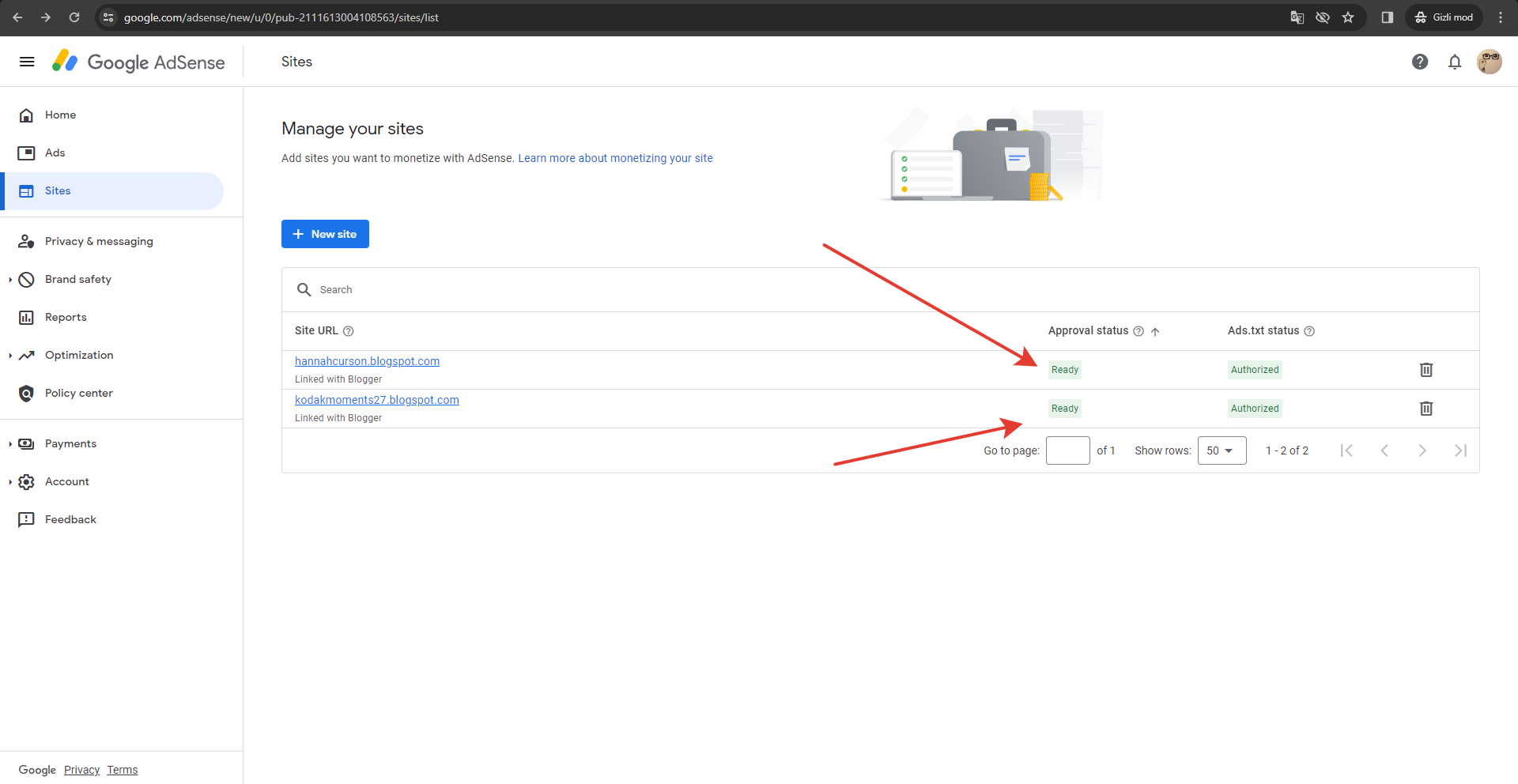Go to the first page of results
This screenshot has height=784, width=1518.
click(x=1346, y=450)
